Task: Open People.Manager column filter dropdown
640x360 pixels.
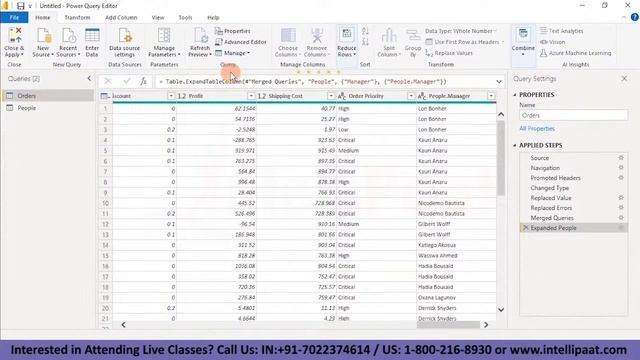Action: point(491,96)
